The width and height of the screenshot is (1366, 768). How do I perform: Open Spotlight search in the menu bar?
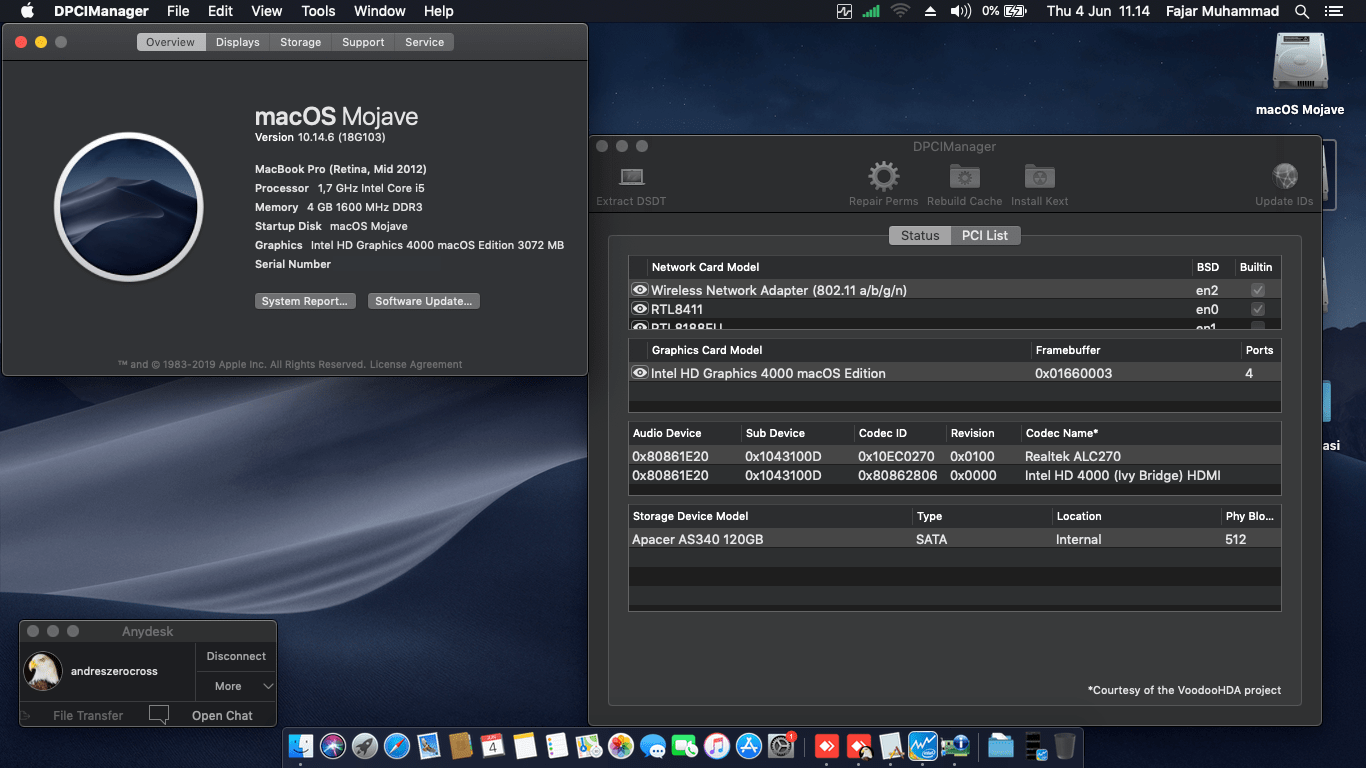[x=1301, y=11]
